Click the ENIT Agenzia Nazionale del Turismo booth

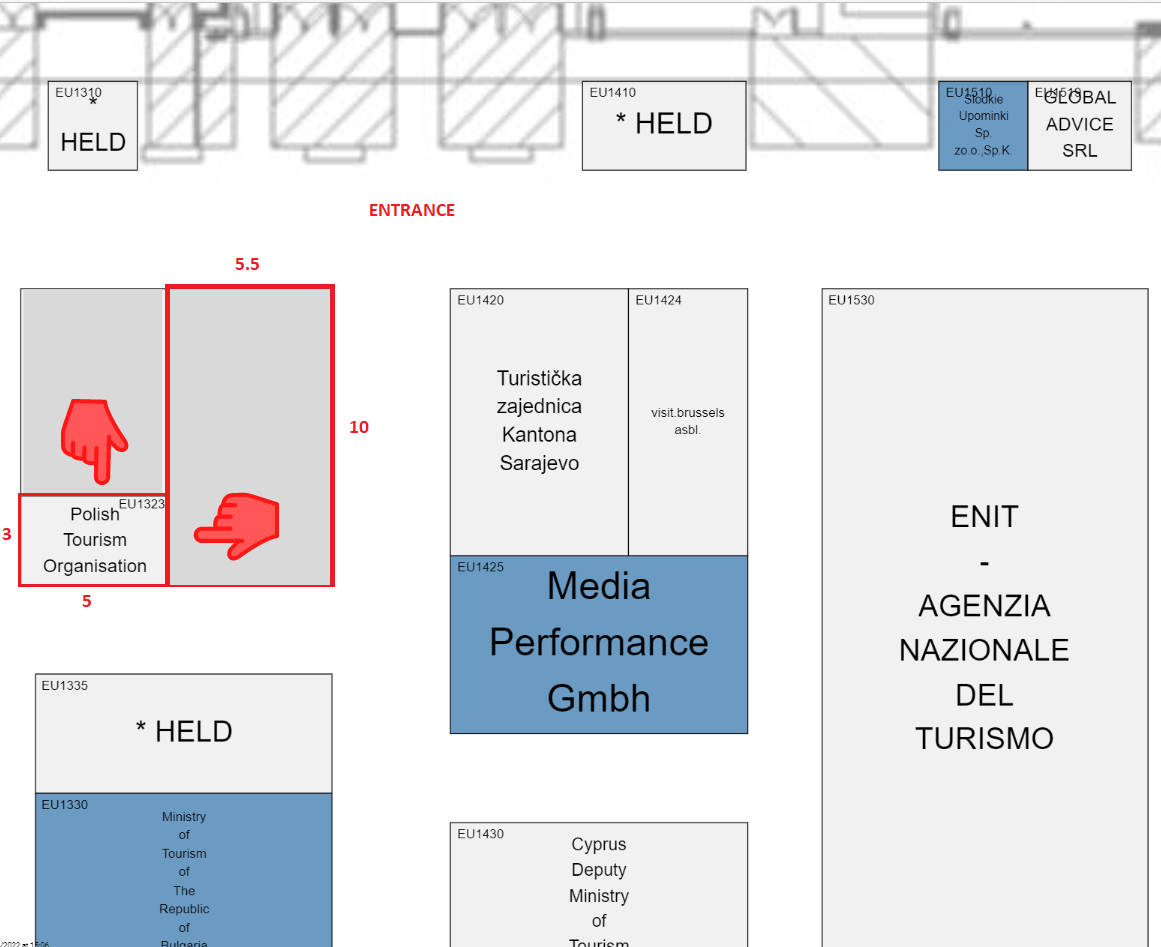click(984, 627)
